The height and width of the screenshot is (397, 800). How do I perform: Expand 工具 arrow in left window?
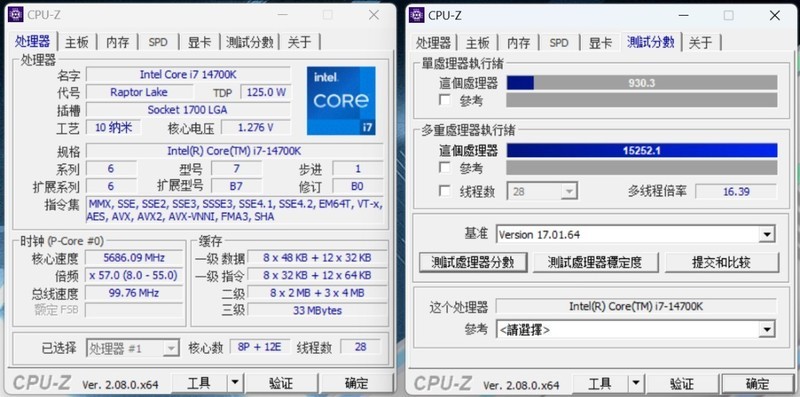235,383
